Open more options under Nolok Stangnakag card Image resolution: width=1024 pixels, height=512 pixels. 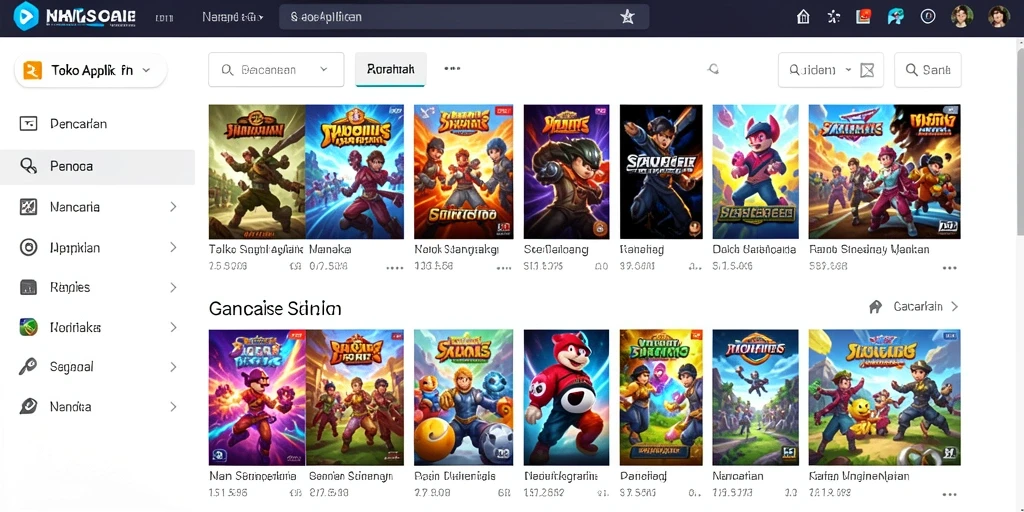(x=504, y=268)
